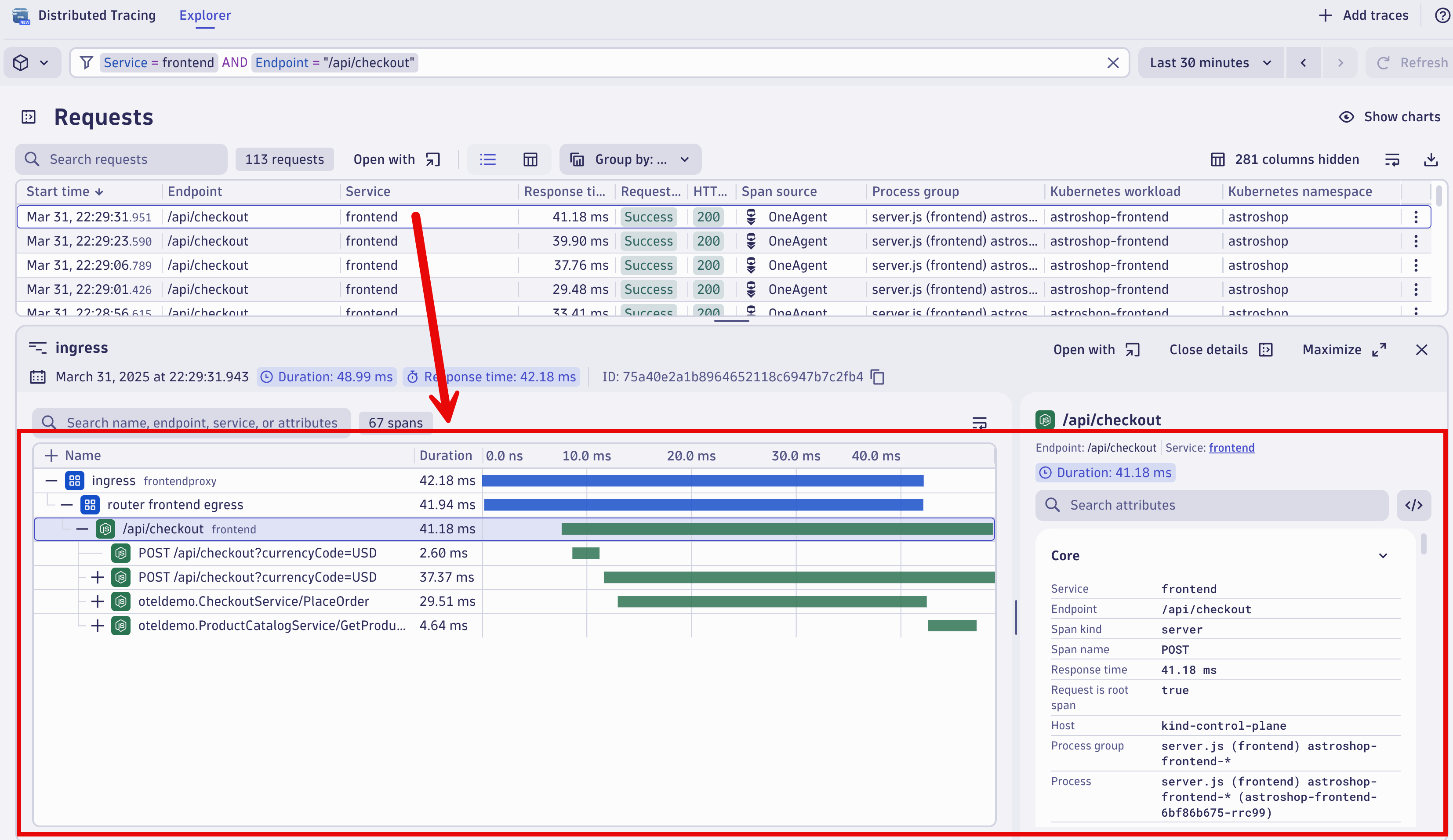Collapse the Core attributes section
This screenshot has height=840, width=1453.
point(1383,556)
